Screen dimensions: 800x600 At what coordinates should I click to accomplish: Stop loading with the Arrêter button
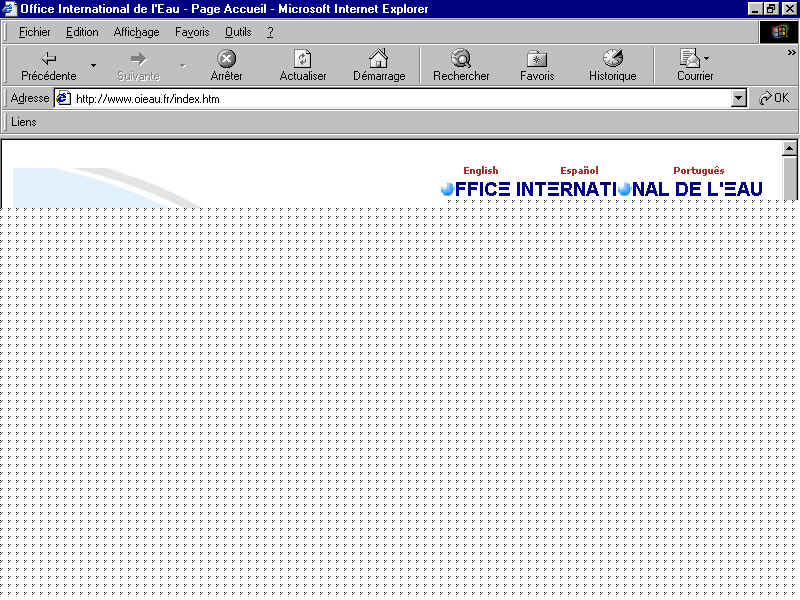pos(227,65)
